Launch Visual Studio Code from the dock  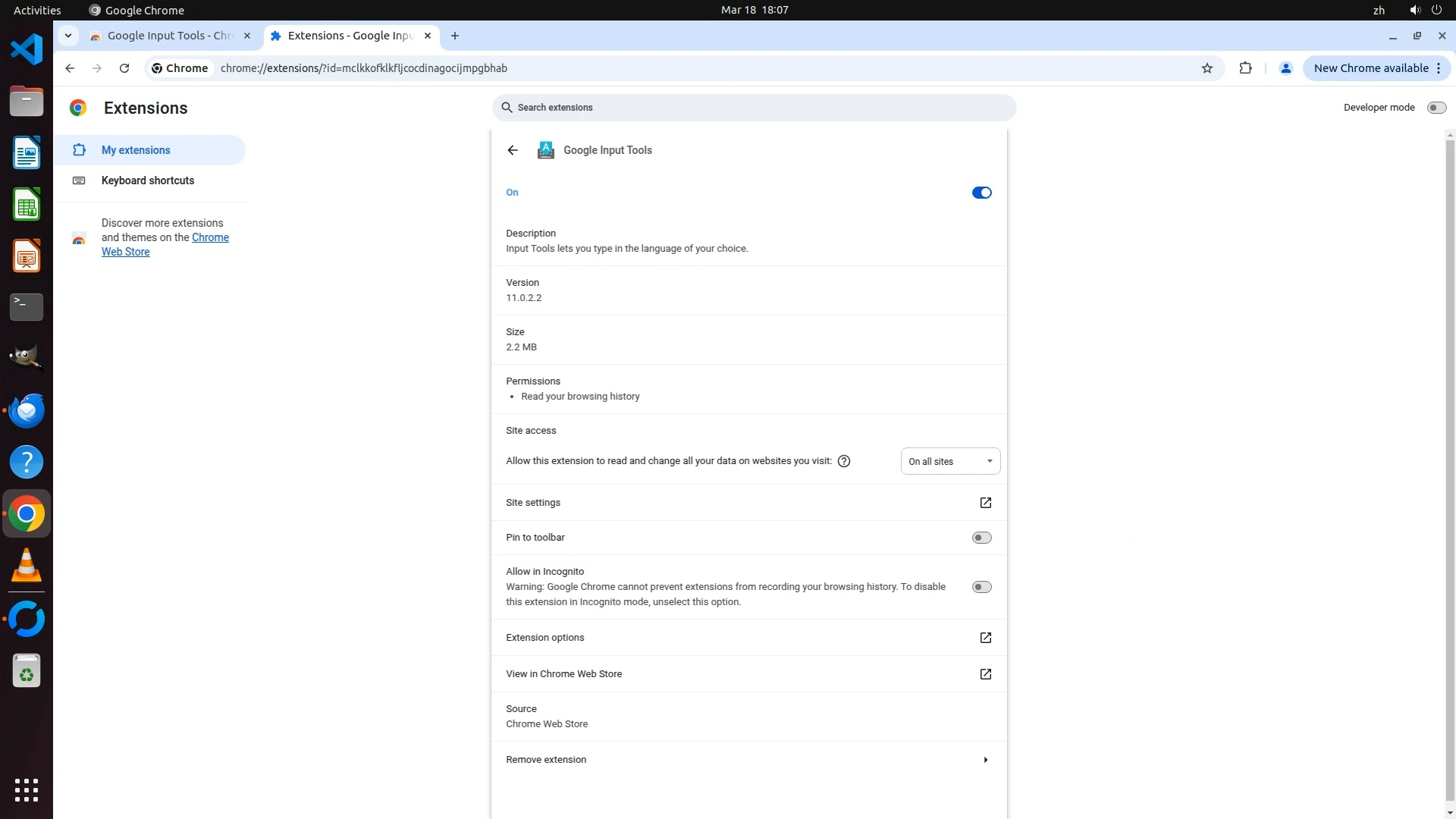(x=27, y=50)
